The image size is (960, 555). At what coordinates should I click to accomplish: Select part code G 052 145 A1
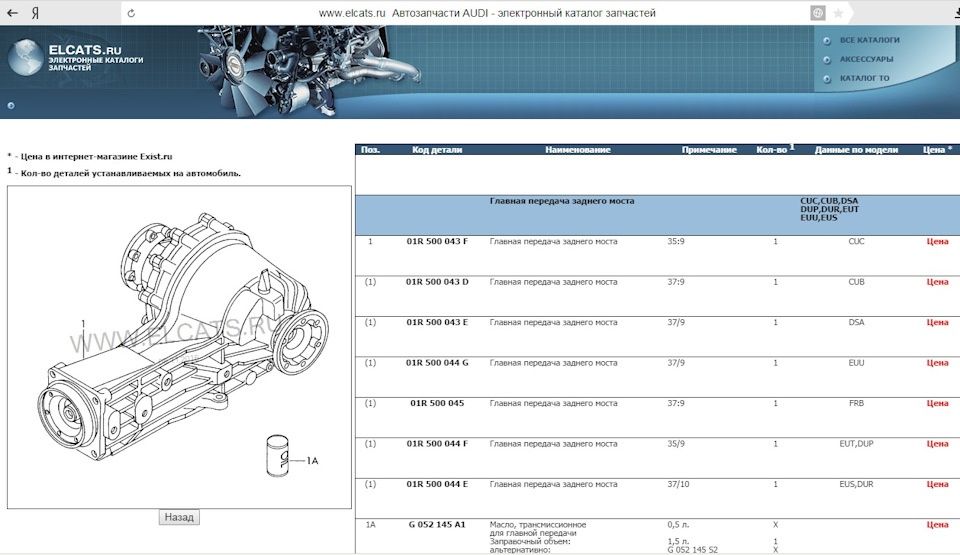(437, 524)
